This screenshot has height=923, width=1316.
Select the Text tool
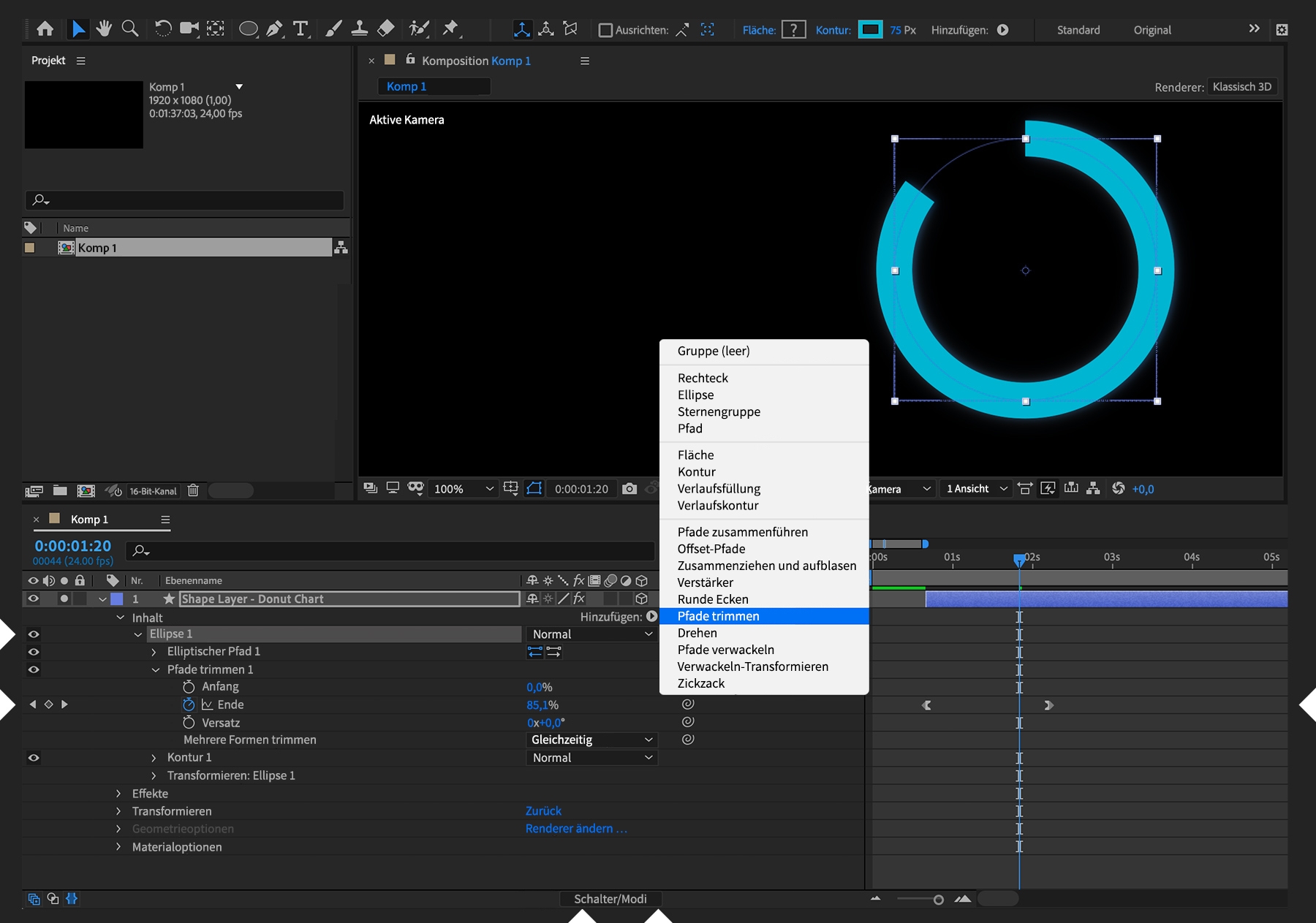pyautogui.click(x=300, y=29)
